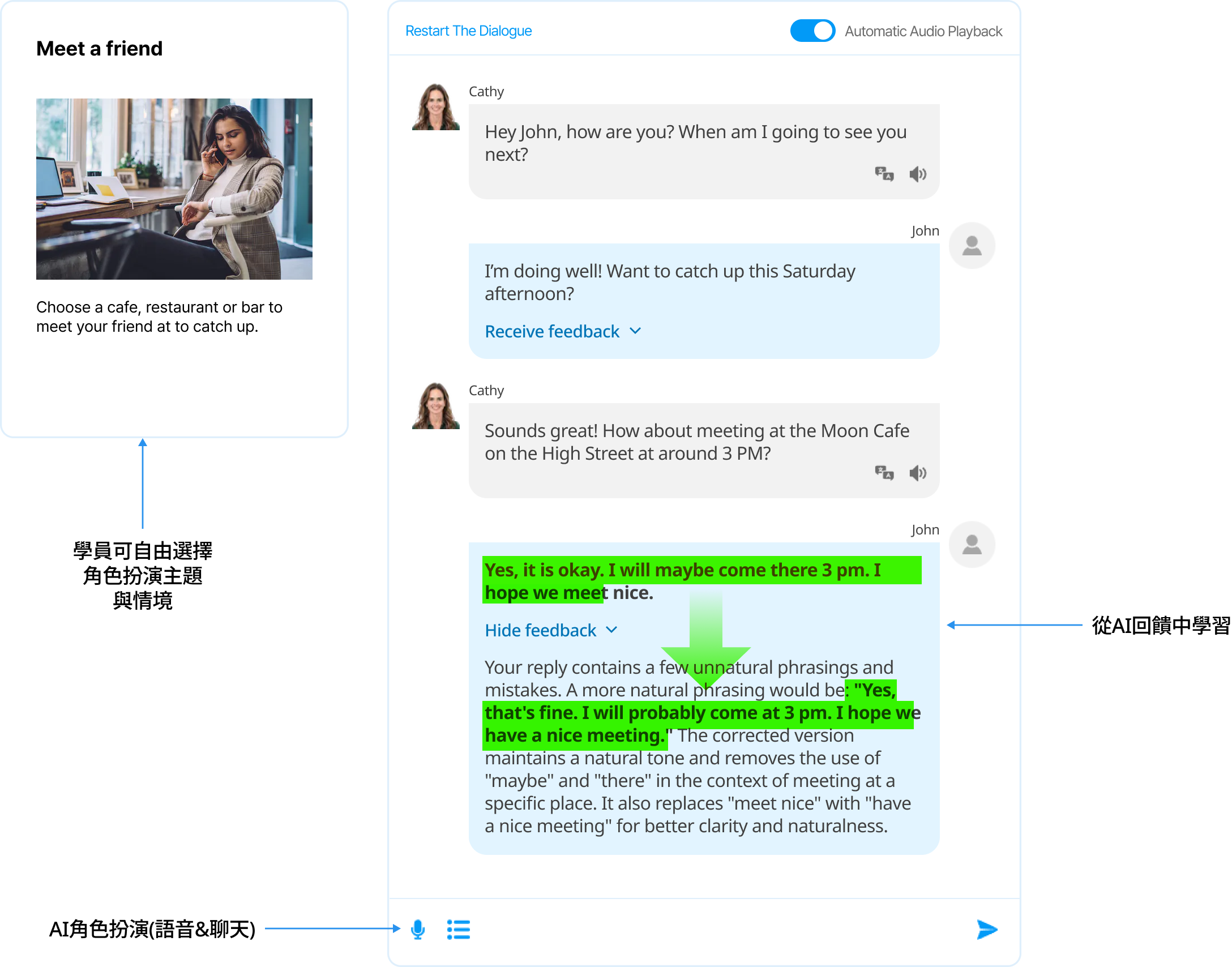This screenshot has width=1232, height=967.
Task: Click John's avatar next to the first reply
Action: coord(972,246)
